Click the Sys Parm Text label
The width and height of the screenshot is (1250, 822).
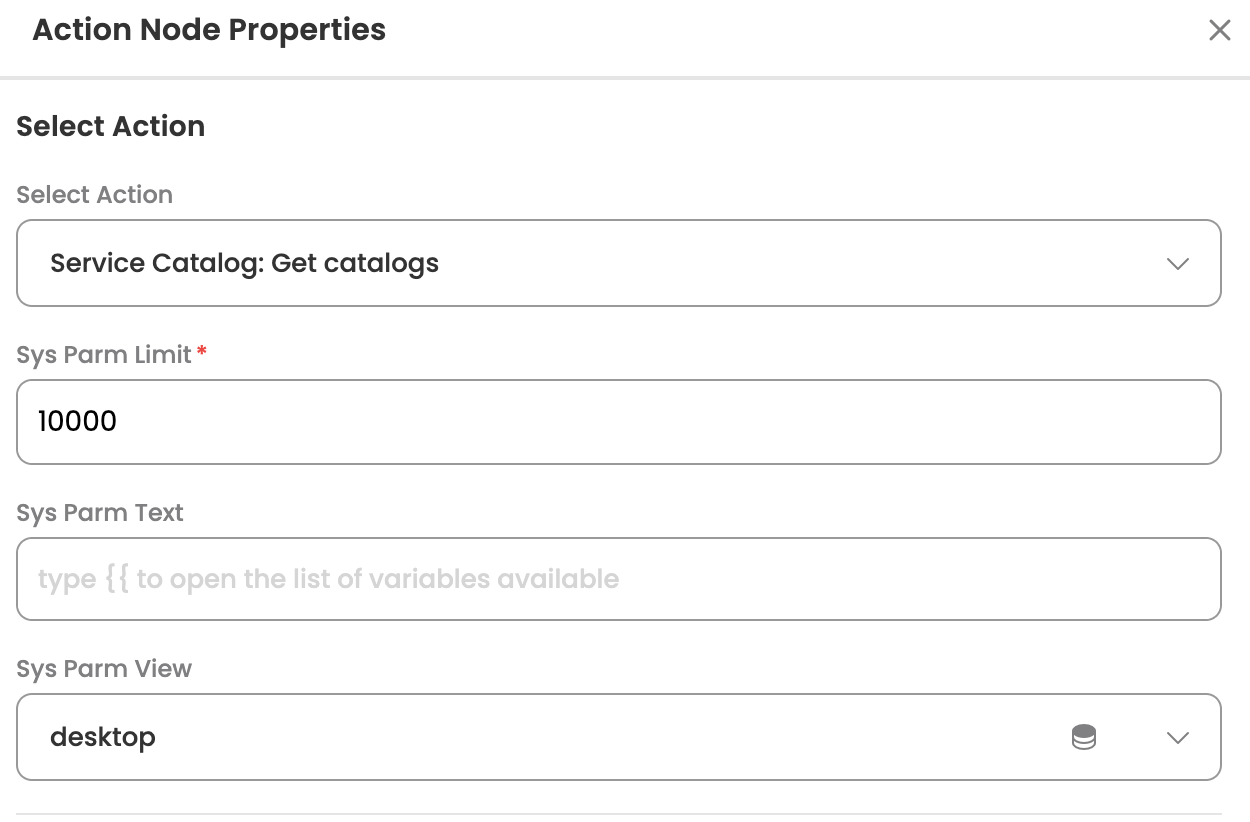click(x=100, y=513)
